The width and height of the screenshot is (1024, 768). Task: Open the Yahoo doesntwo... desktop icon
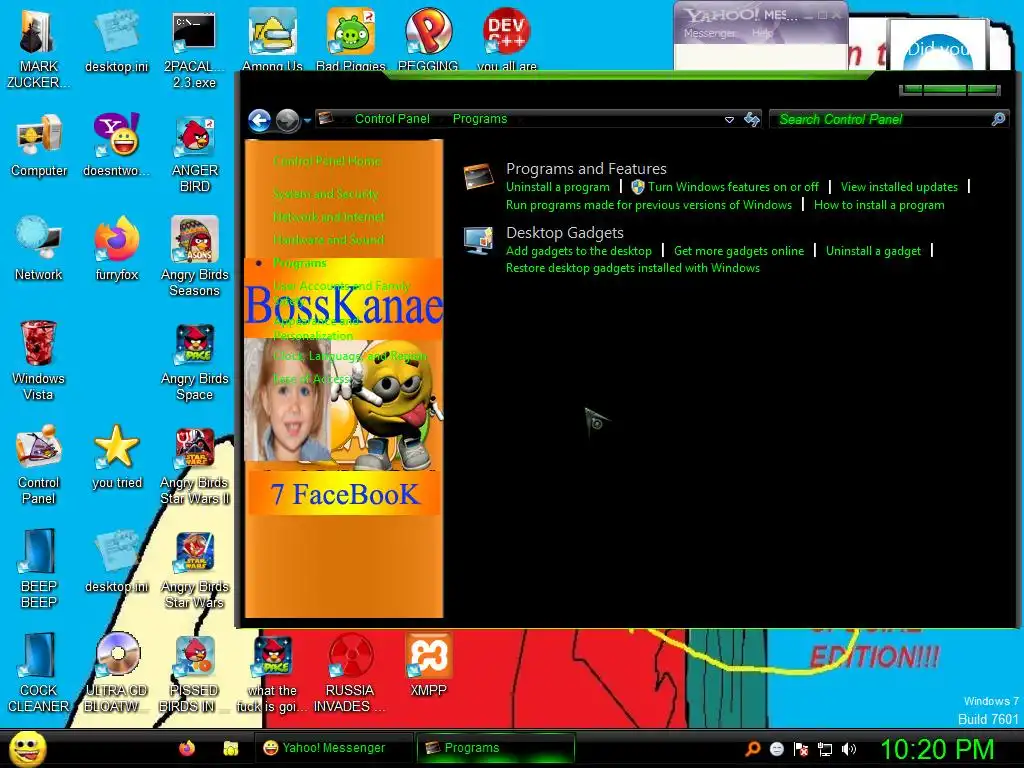pos(116,145)
